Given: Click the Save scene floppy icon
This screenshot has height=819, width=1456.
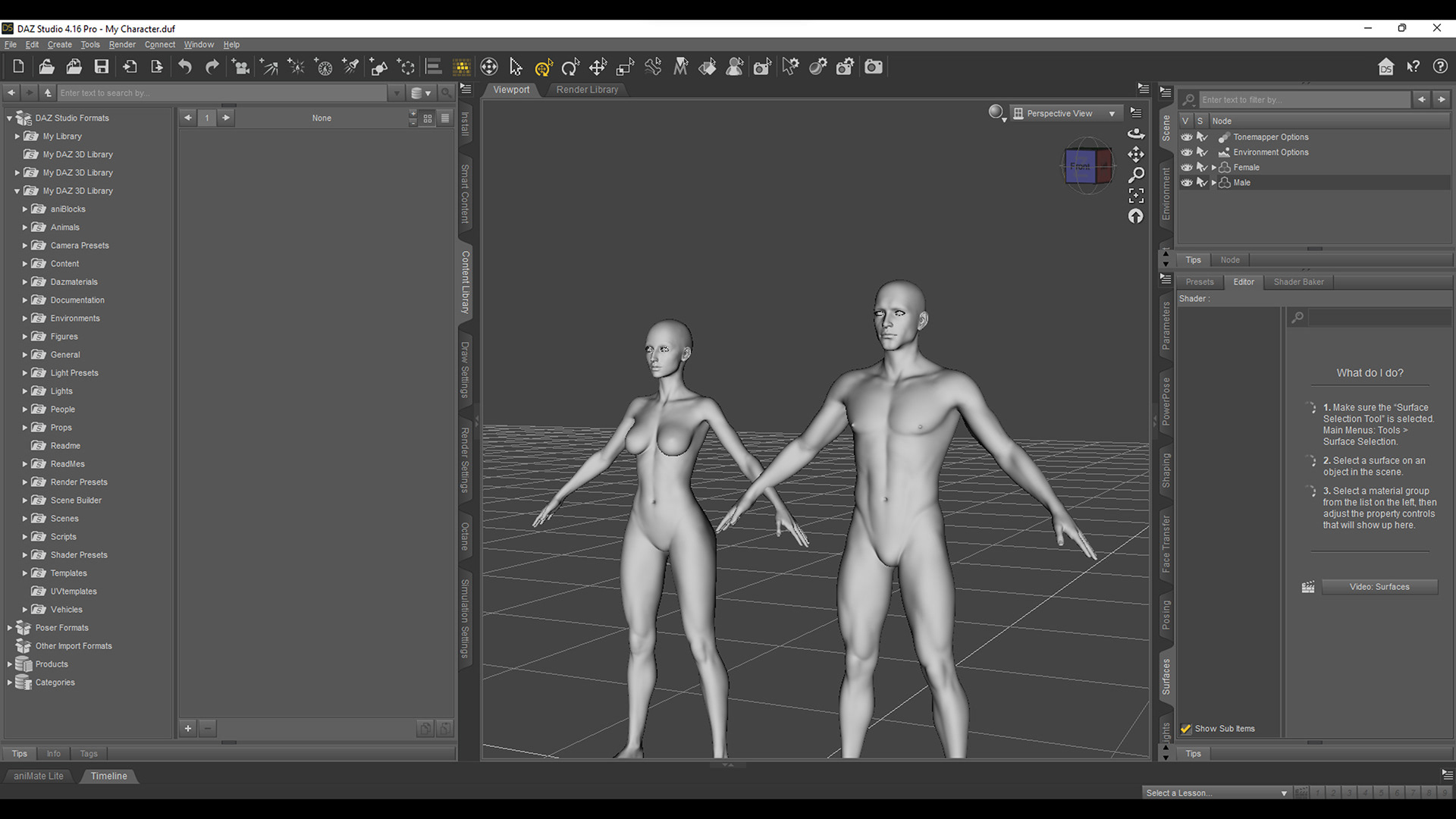Looking at the screenshot, I should coord(101,67).
